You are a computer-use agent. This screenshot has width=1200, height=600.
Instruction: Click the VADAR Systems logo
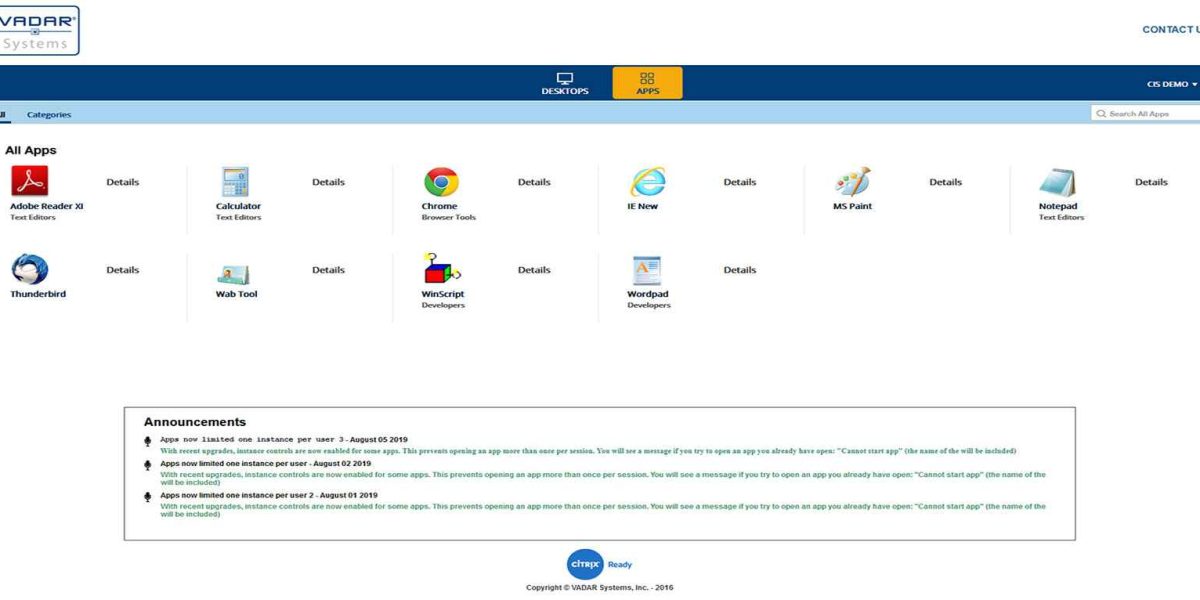tap(40, 31)
